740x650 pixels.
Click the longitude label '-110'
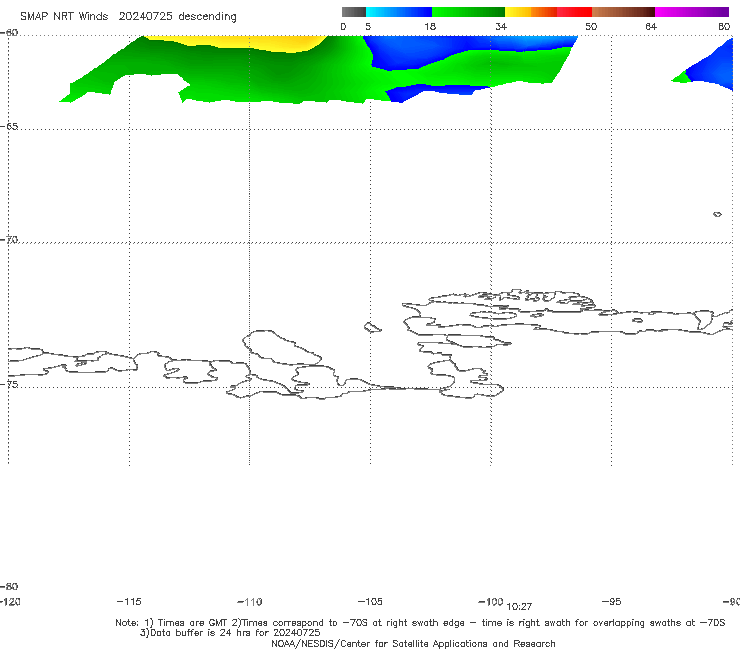[250, 602]
